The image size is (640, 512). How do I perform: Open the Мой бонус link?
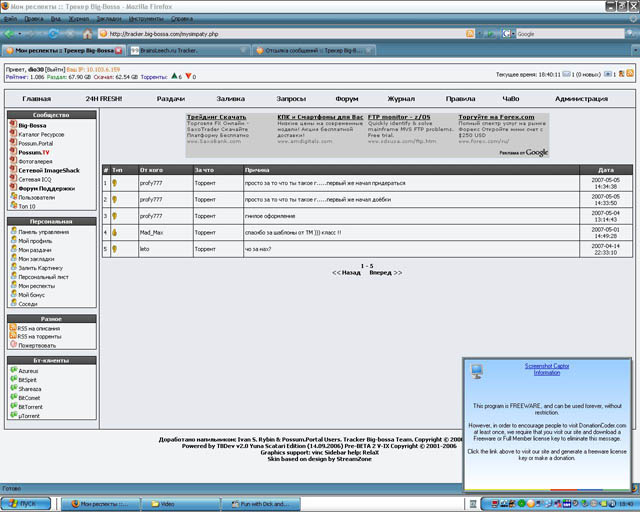31,295
